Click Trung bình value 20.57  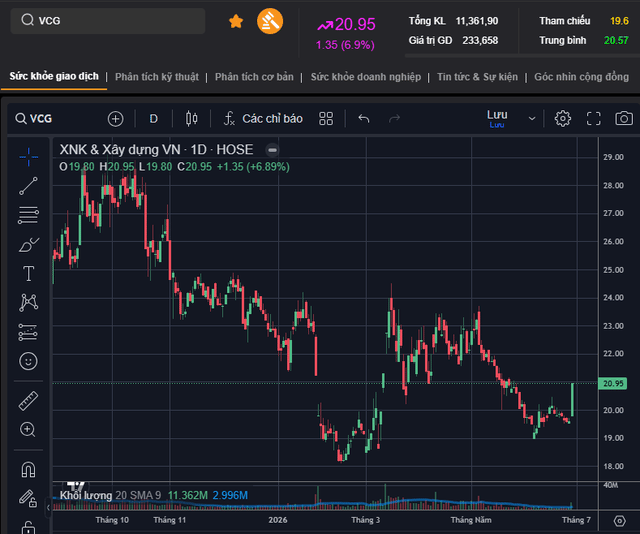point(616,40)
